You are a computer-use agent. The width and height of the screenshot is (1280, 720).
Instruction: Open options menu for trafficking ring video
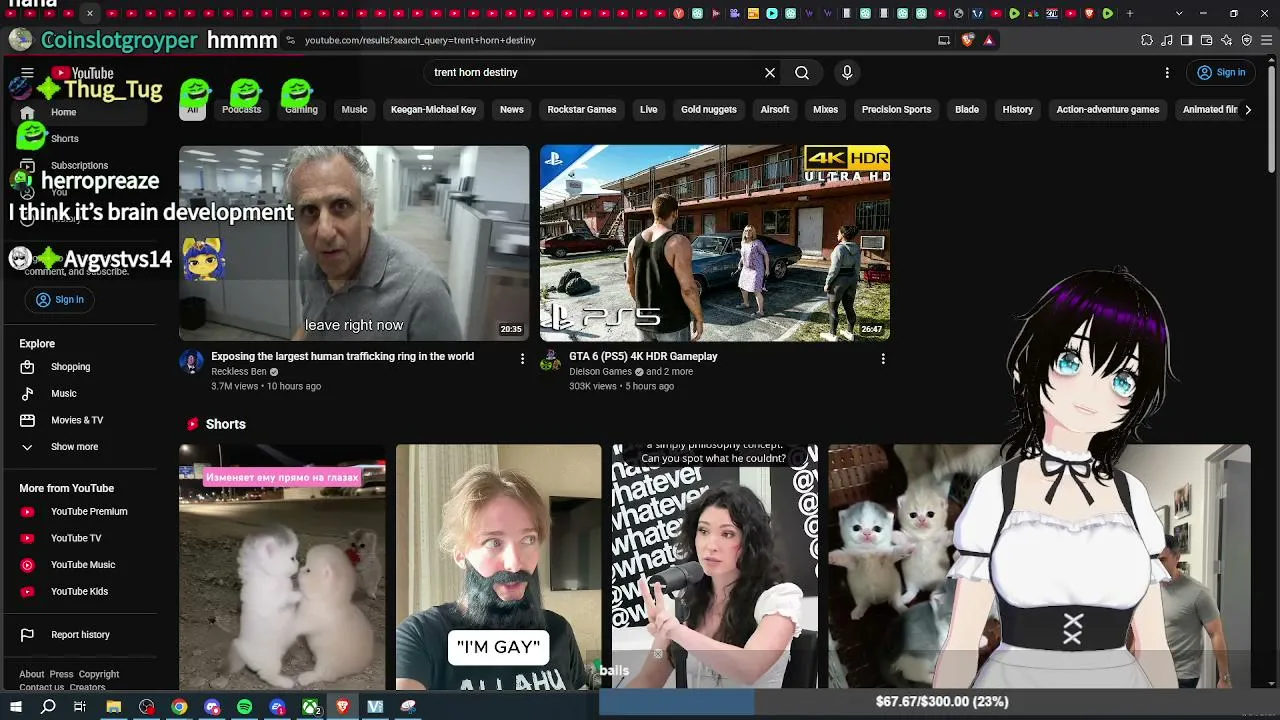tap(522, 358)
